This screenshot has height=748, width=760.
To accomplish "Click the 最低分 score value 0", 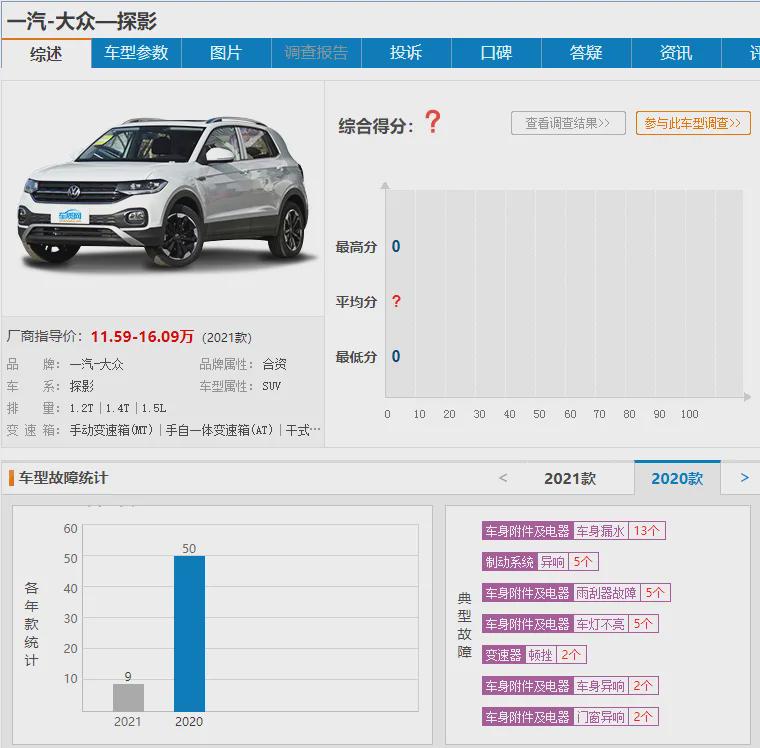I will [x=396, y=356].
